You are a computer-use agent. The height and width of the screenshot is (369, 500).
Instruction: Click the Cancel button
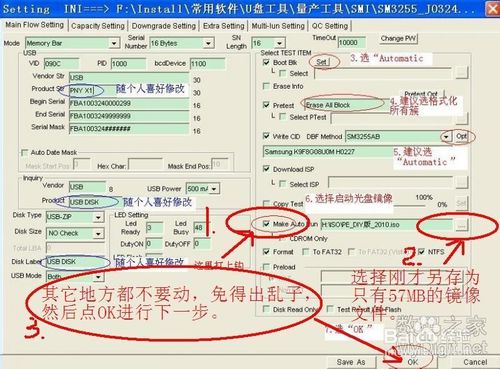475,362
